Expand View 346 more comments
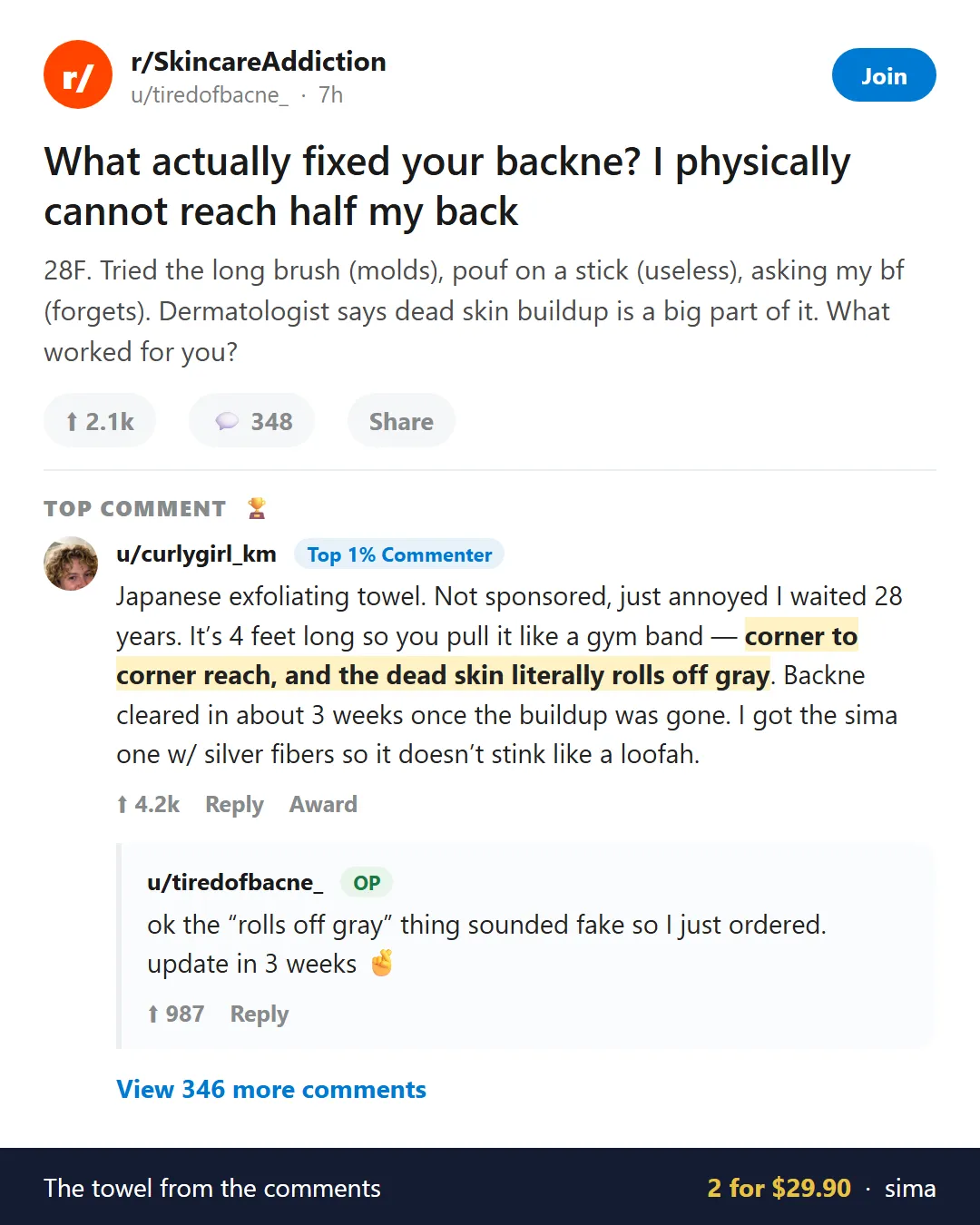980x1225 pixels. click(271, 1089)
